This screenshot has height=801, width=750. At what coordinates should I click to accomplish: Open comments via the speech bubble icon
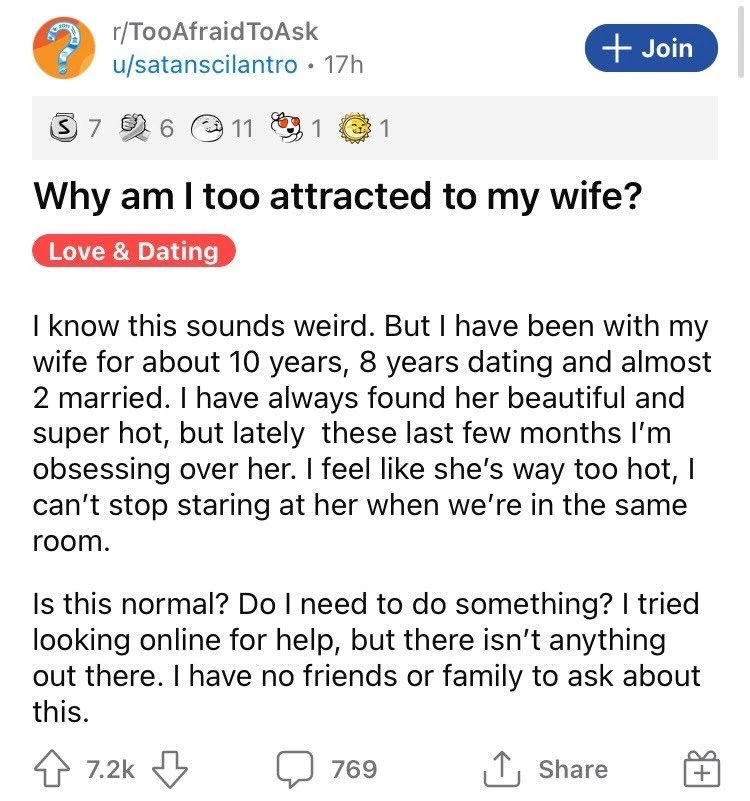[x=298, y=769]
